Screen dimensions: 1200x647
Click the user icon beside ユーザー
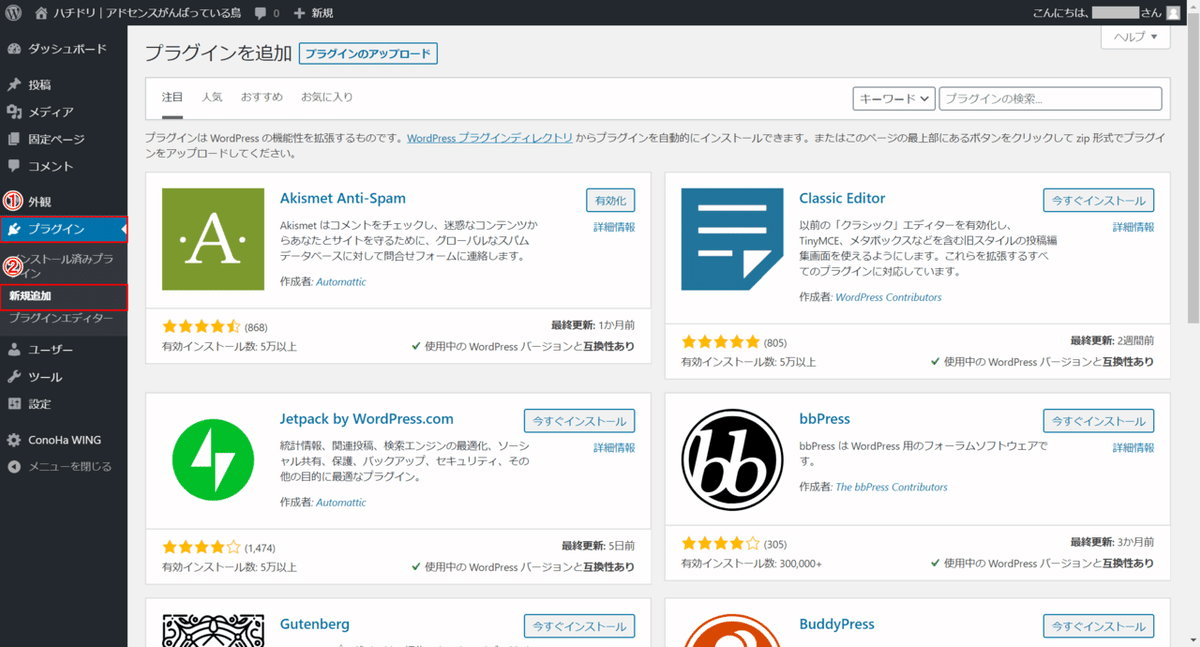click(x=14, y=350)
